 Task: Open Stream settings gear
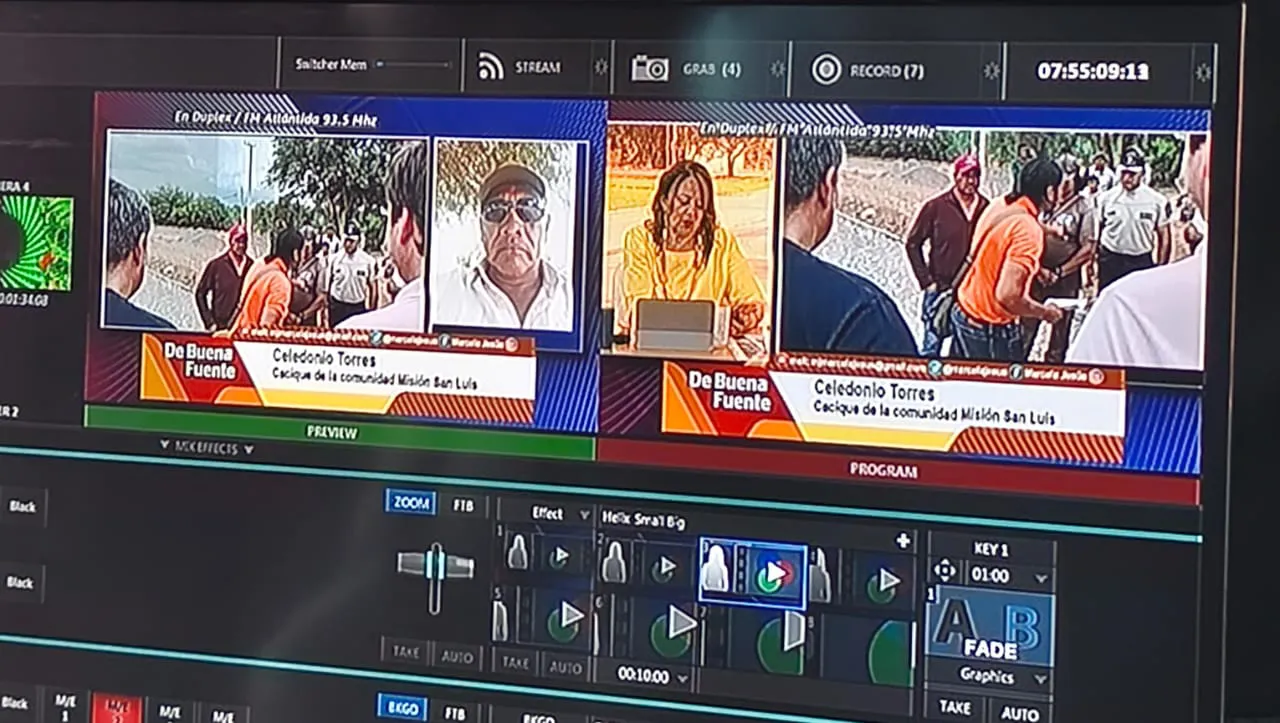[x=600, y=67]
